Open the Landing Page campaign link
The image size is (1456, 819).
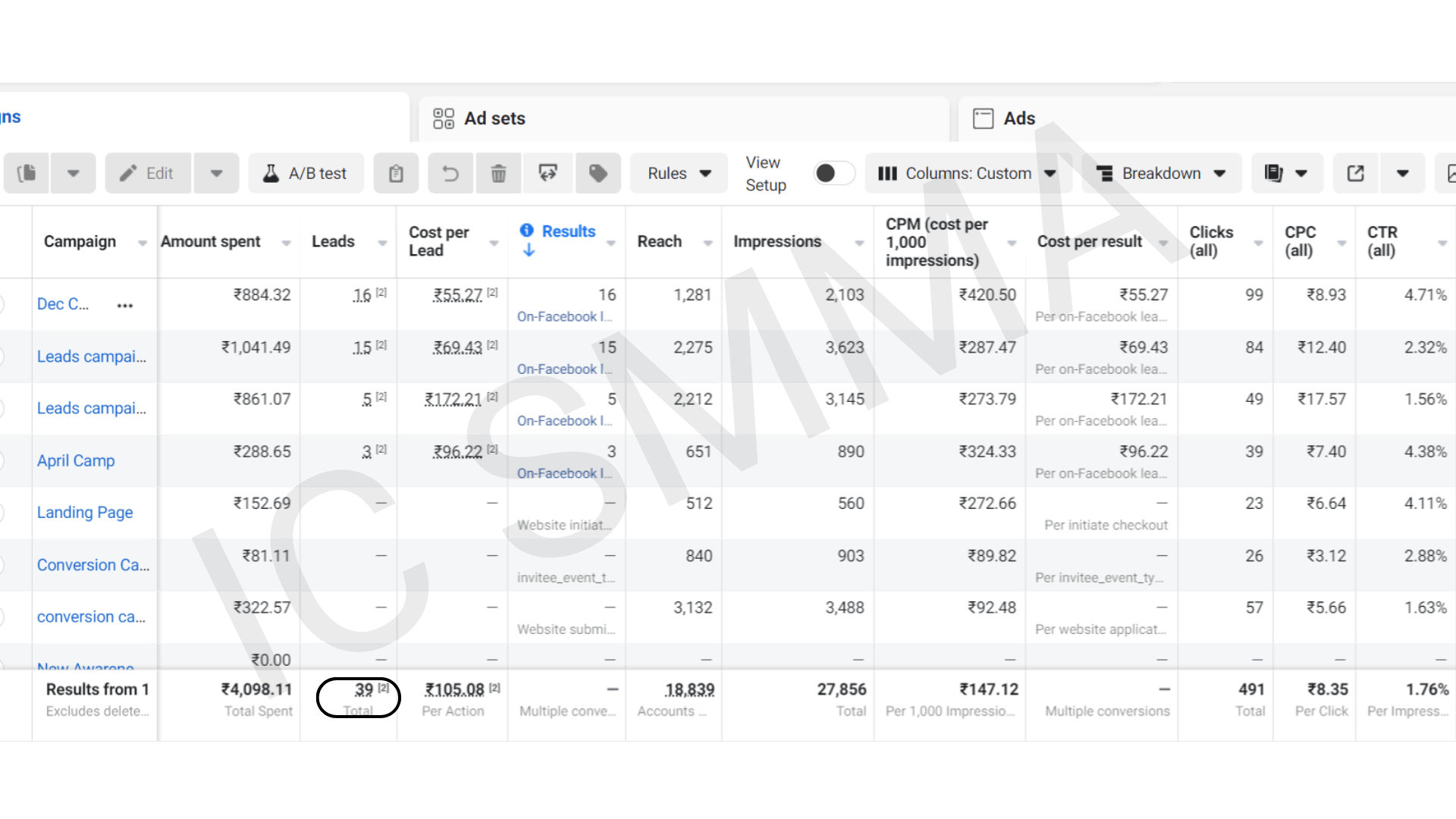85,513
